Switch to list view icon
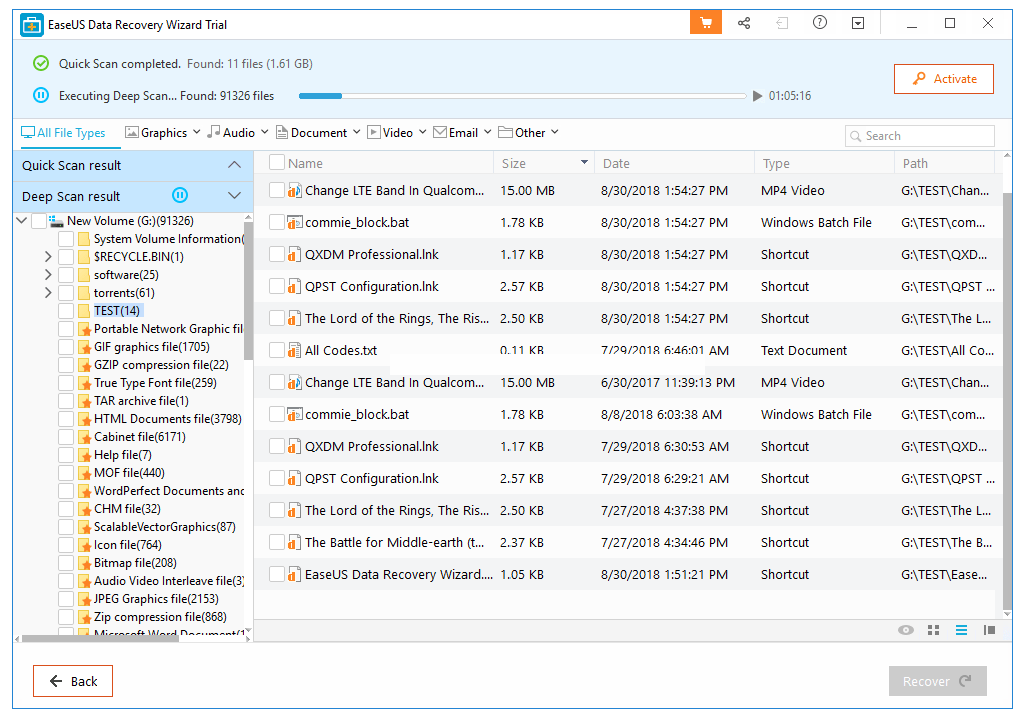The height and width of the screenshot is (718, 1022). point(961,630)
